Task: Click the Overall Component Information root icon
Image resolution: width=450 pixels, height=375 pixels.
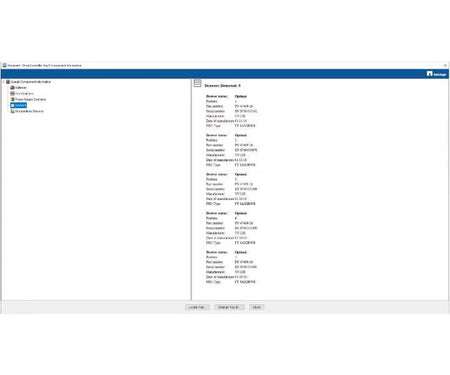Action: tap(8, 82)
